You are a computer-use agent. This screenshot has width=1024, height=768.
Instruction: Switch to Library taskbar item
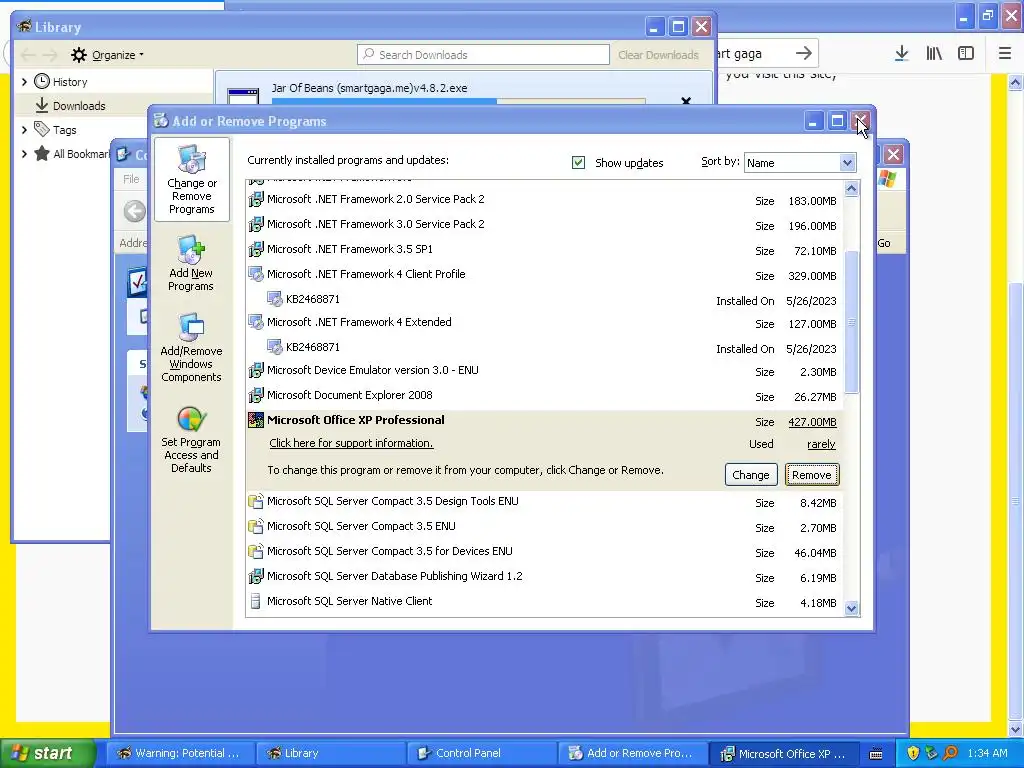tap(330, 754)
